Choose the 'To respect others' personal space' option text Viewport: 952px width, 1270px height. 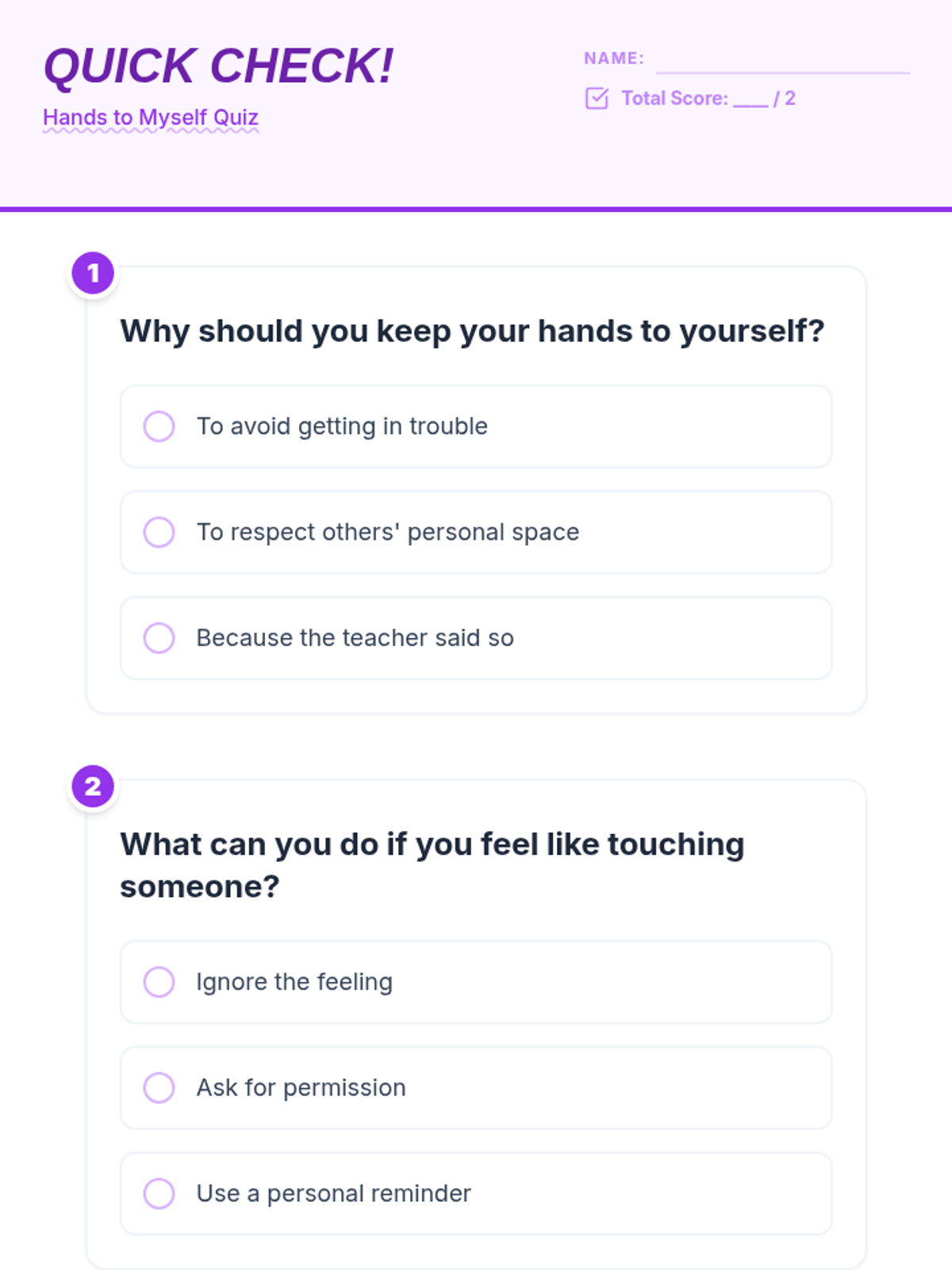point(388,532)
